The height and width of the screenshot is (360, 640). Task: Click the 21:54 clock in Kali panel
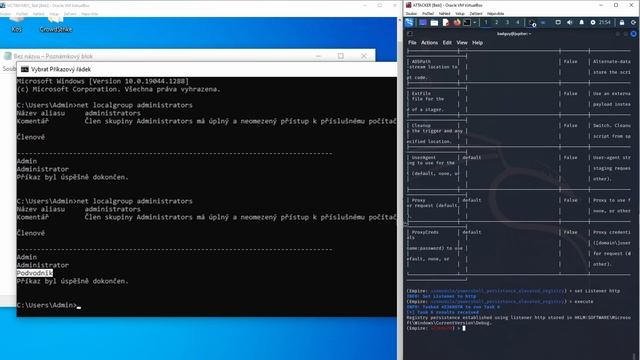coord(604,22)
